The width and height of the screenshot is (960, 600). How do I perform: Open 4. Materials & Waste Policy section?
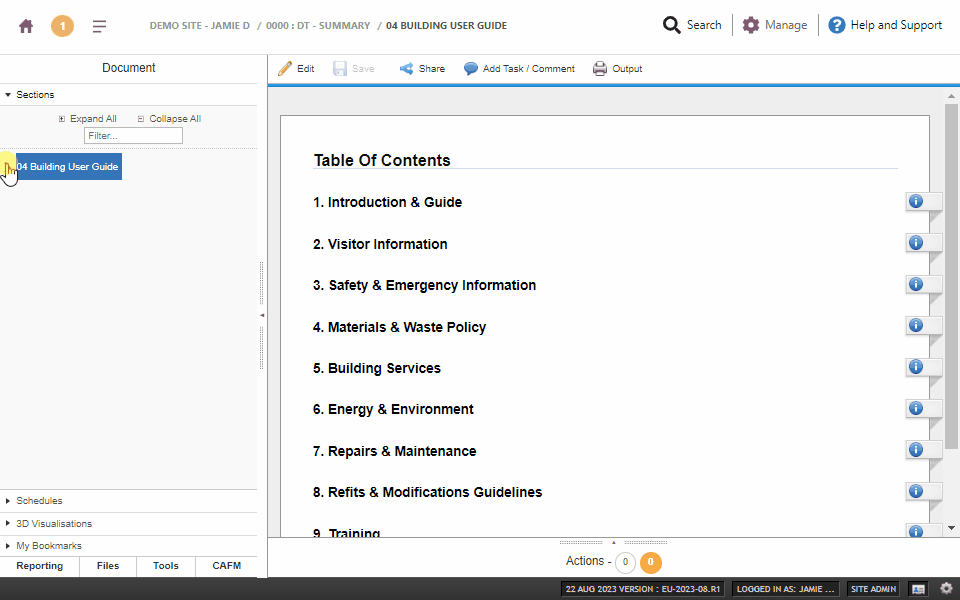point(399,327)
